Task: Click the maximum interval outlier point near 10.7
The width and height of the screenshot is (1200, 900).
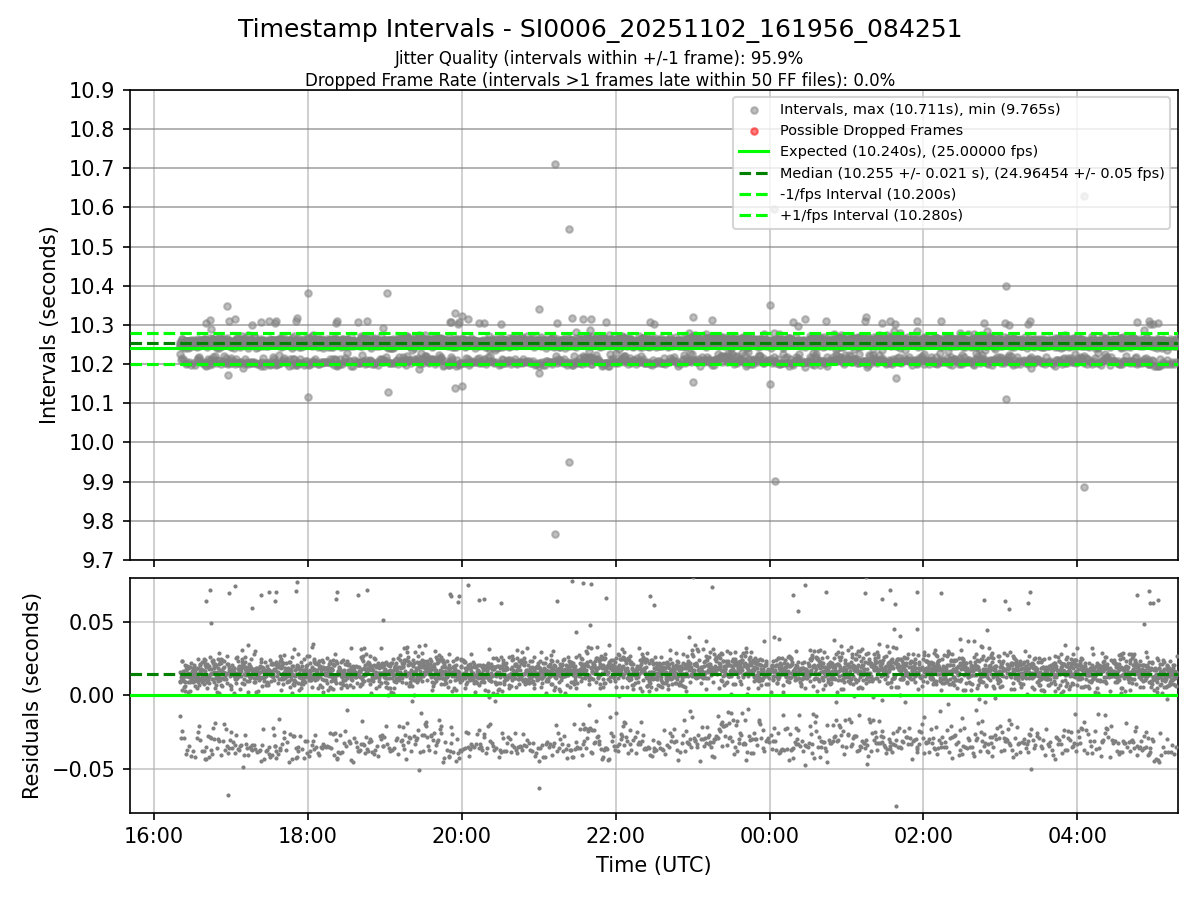Action: (555, 164)
